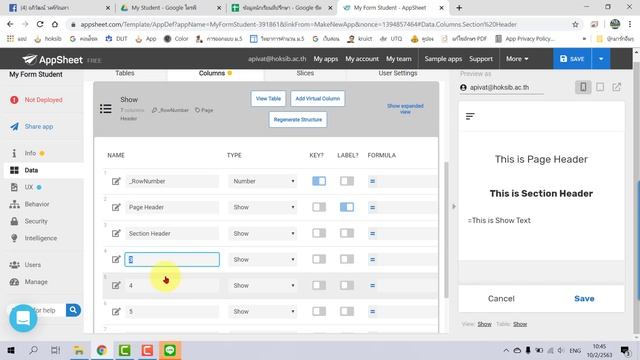This screenshot has width=640, height=360.
Task: Click Cancel in the preview form
Action: (501, 298)
